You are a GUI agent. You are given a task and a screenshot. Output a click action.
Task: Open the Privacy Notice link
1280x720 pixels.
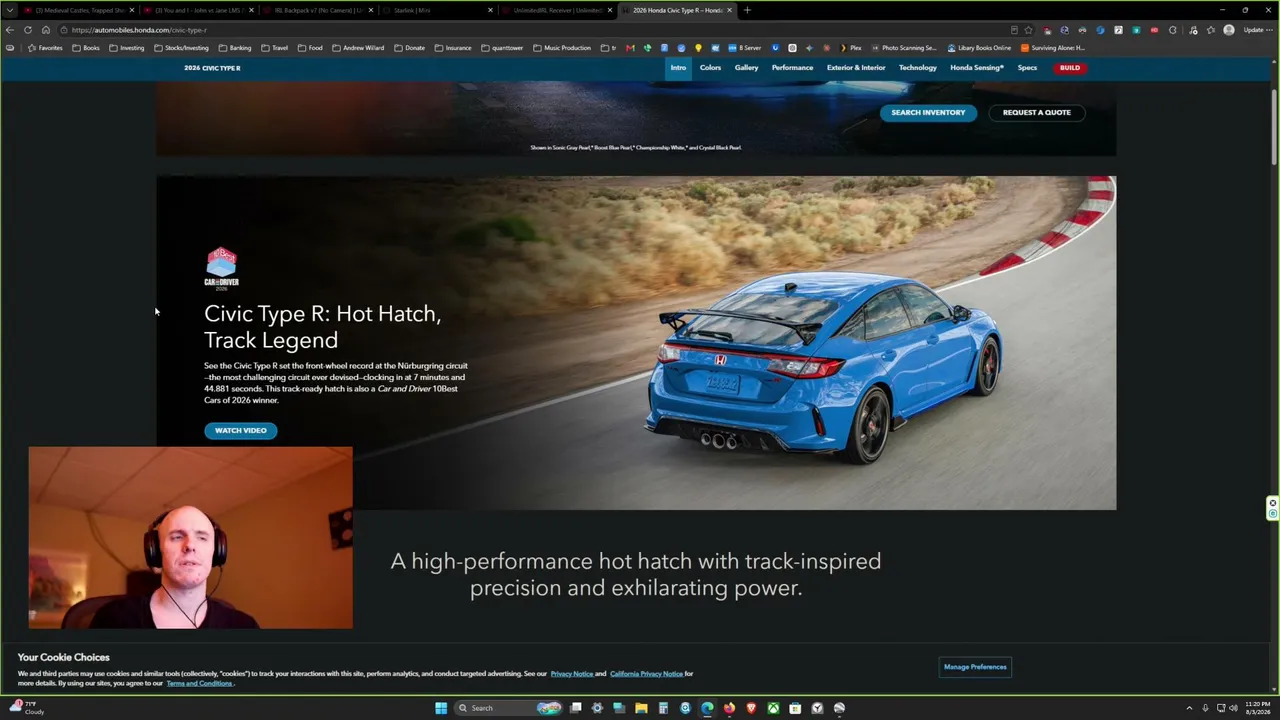[572, 674]
